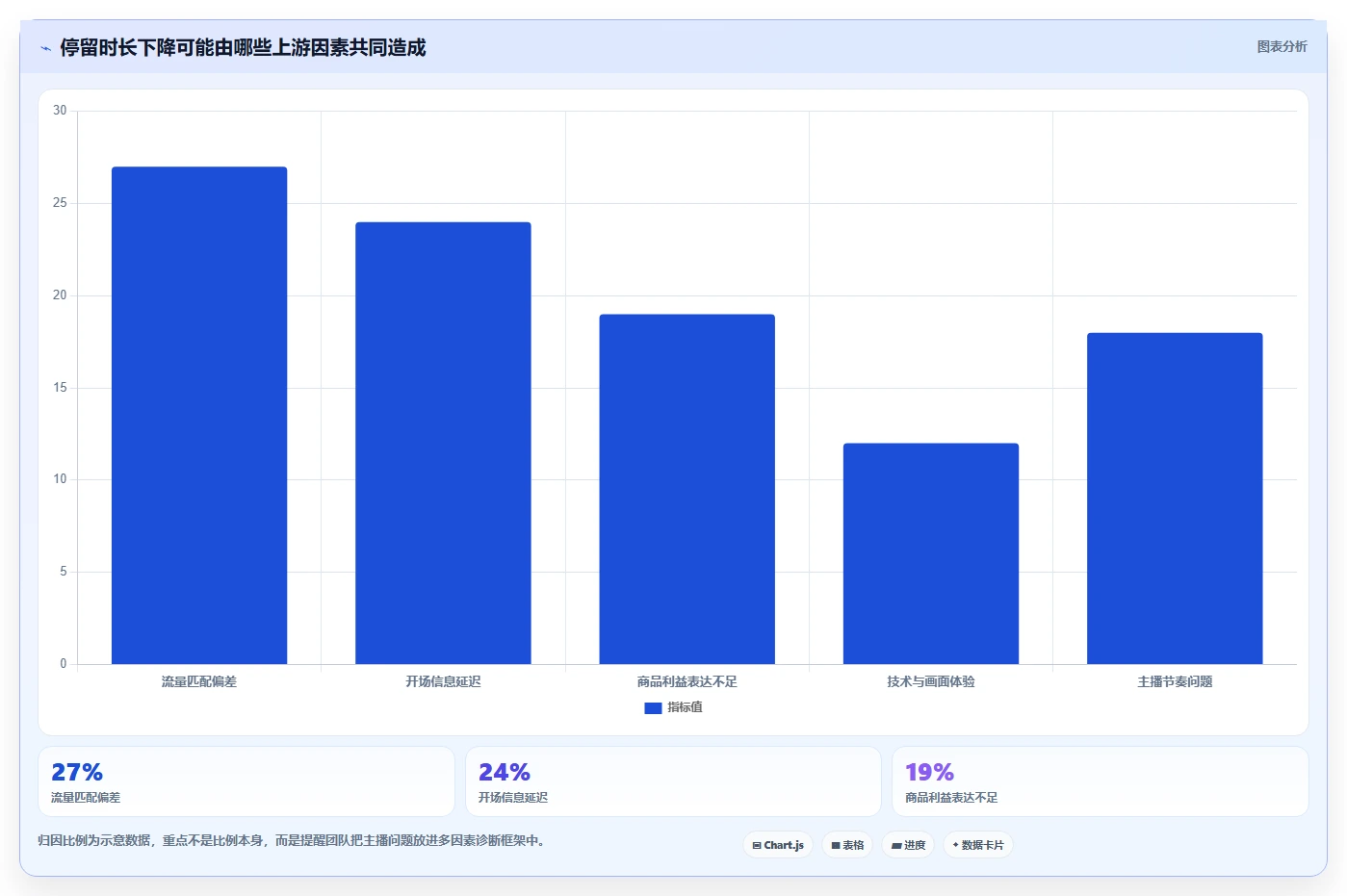
Task: Open the 24% 开场信息延迟 stat card
Action: 673,781
